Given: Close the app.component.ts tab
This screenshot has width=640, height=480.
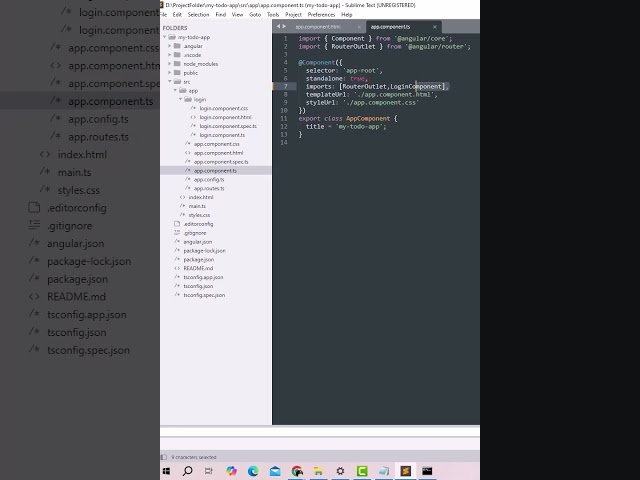Looking at the screenshot, I should [435, 27].
